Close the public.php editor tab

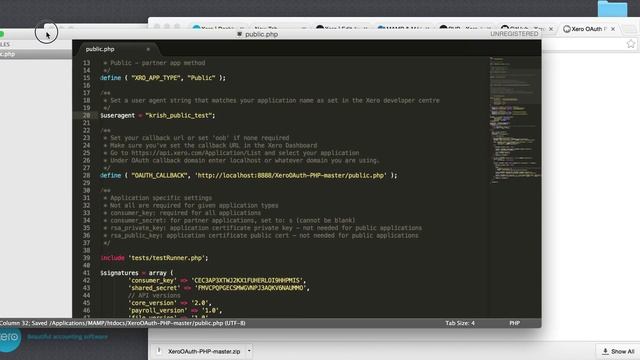pyautogui.click(x=148, y=49)
